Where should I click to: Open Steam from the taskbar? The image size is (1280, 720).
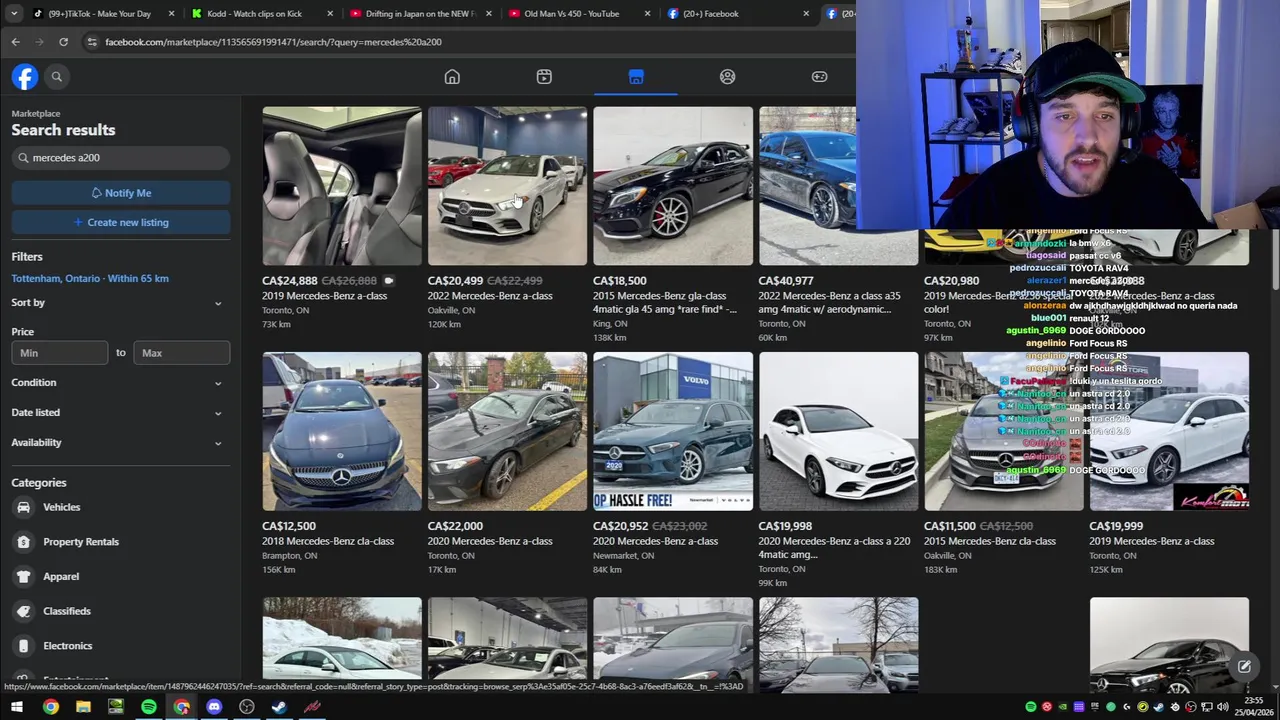279,707
